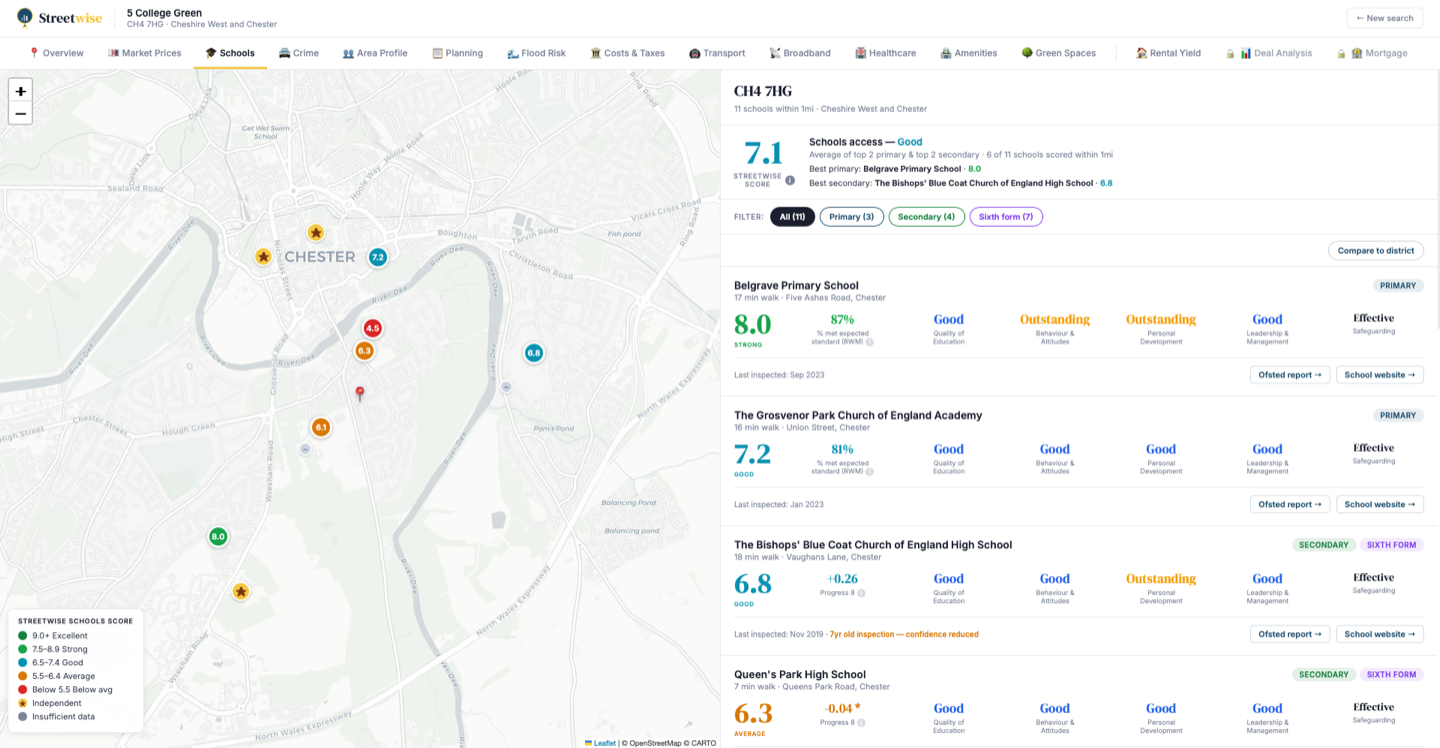Filter schools by Secondary (4)
Viewport: 1440px width, 748px height.
(926, 217)
